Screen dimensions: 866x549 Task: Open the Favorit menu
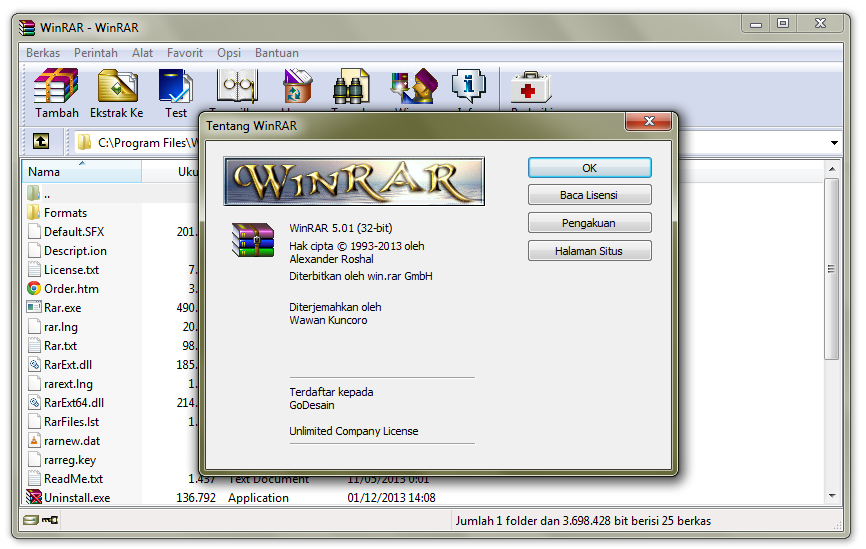185,53
